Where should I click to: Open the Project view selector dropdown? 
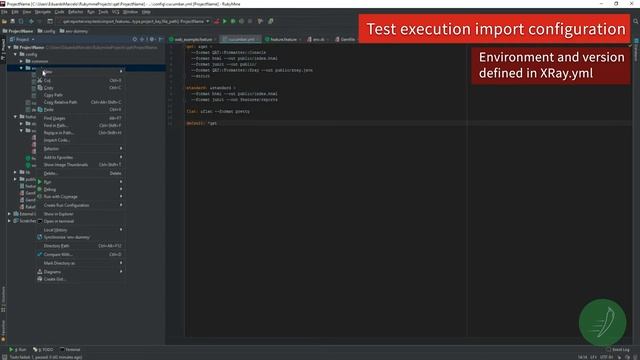[22, 40]
